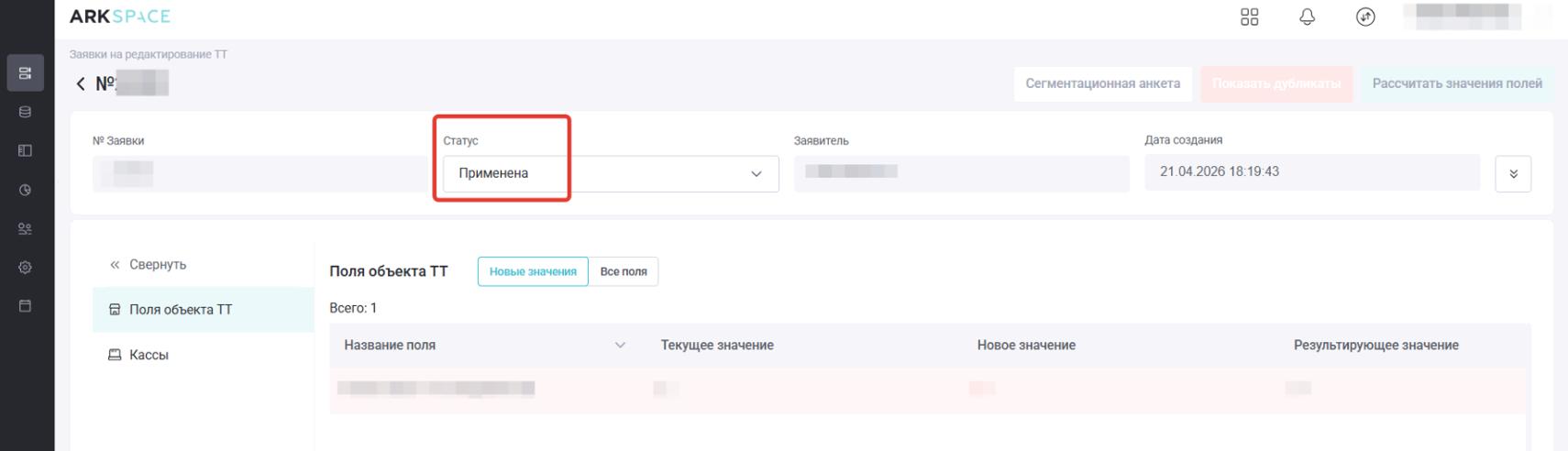
Task: Select 'Поля объекта ТТ' section
Action: (x=180, y=310)
